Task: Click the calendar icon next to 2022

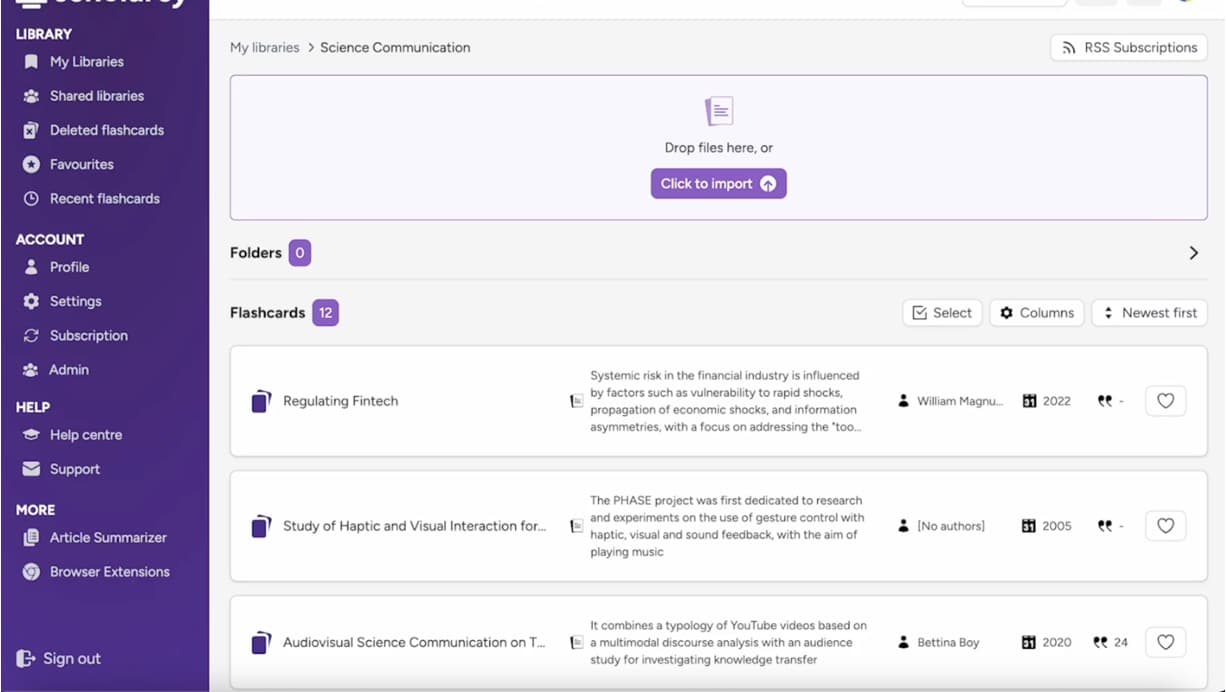Action: (x=1029, y=401)
